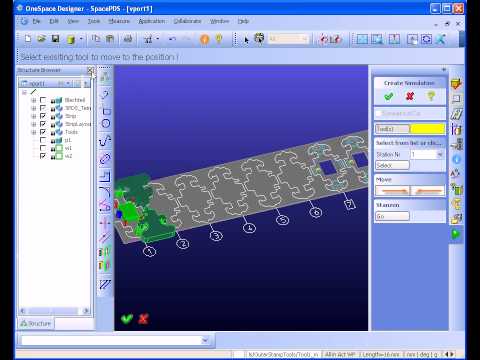The image size is (480, 360).
Task: Toggle the w2 checkbox
Action: coord(43,156)
